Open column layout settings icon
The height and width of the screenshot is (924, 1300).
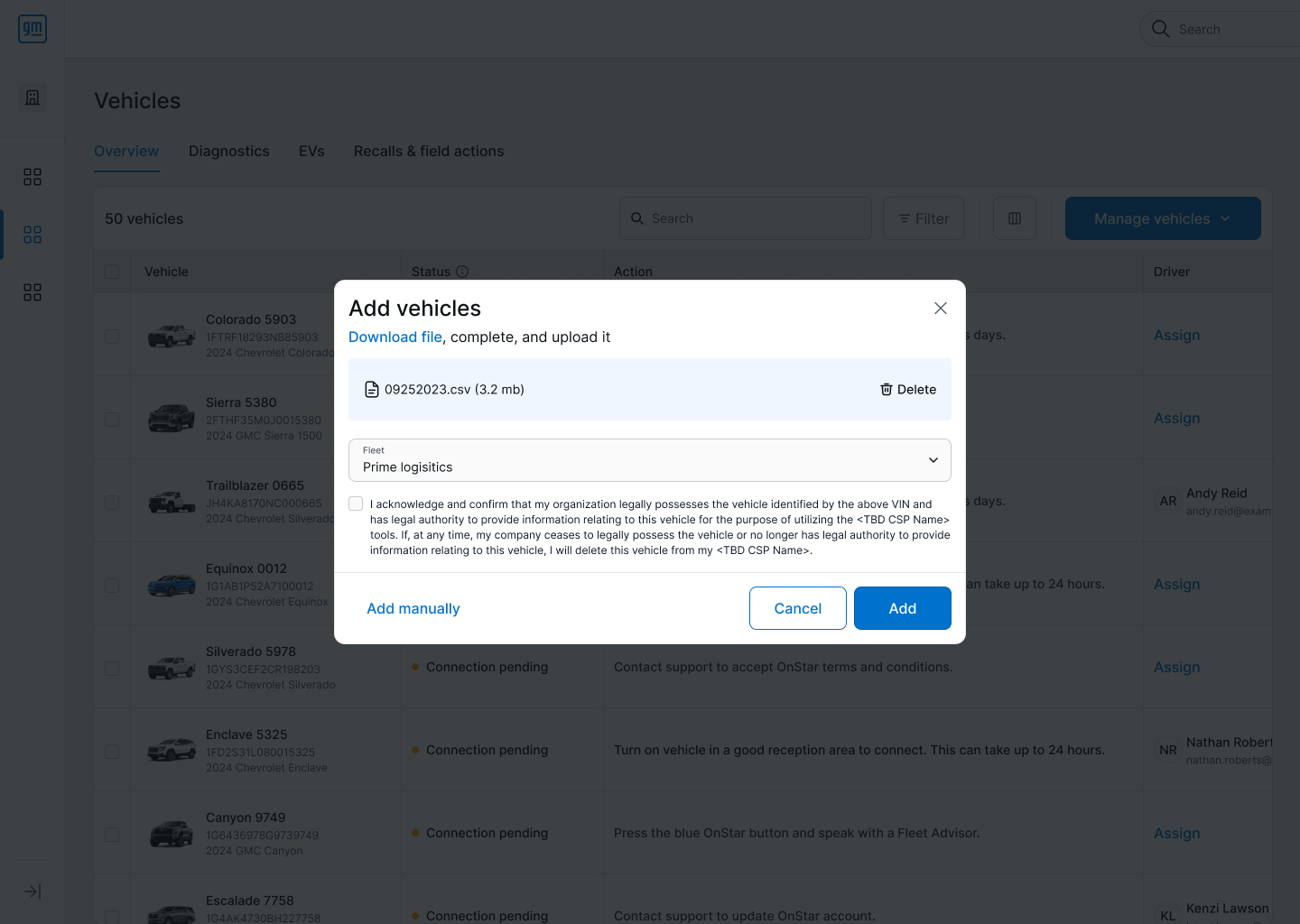pos(1015,218)
